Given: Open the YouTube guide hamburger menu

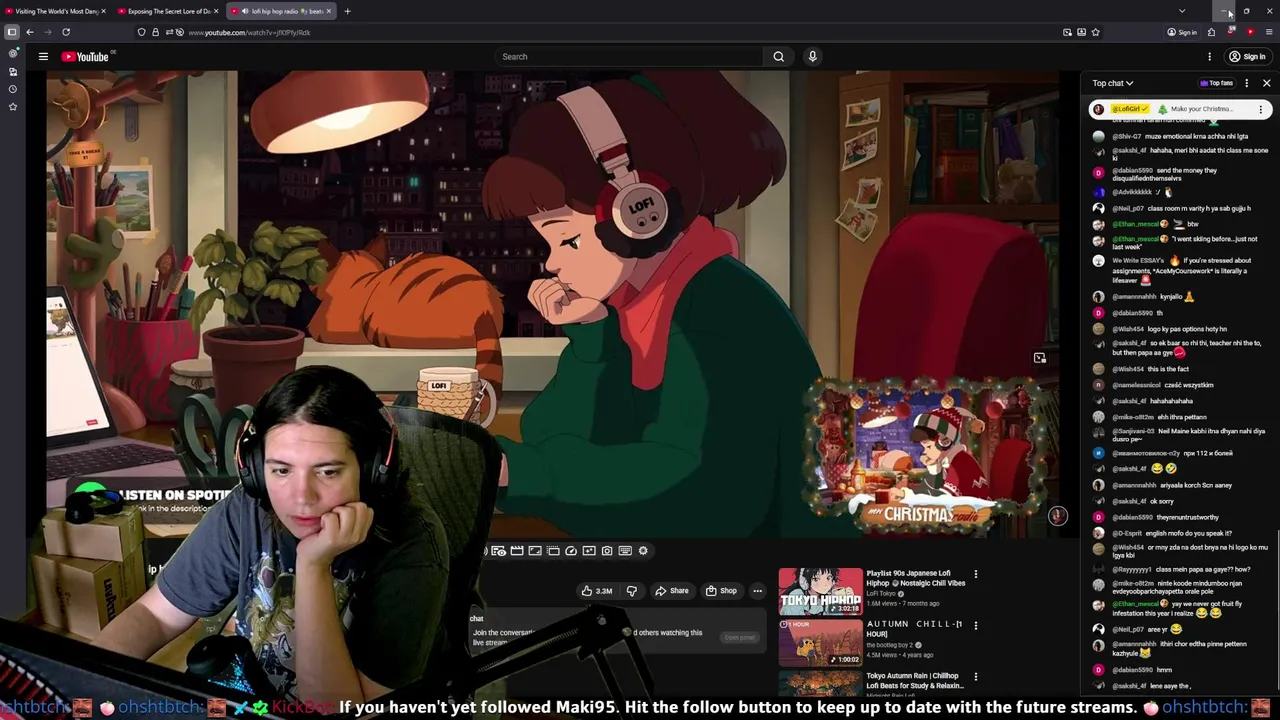Looking at the screenshot, I should pos(43,57).
